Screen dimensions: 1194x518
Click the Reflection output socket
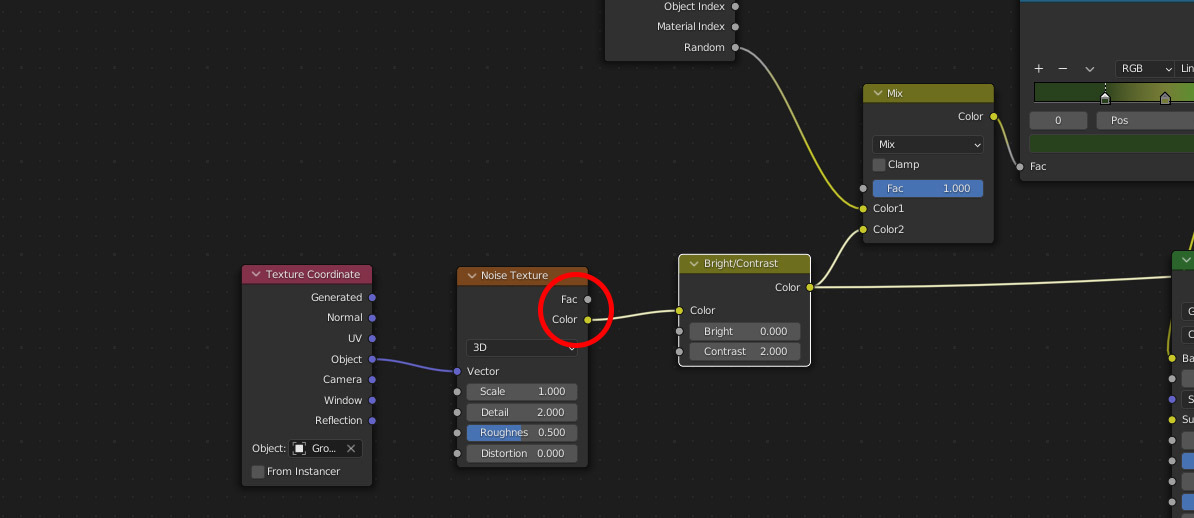(372, 420)
